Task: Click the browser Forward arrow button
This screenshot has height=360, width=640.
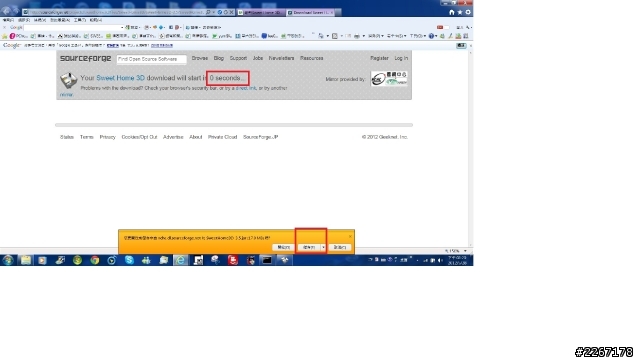Action: point(16,11)
